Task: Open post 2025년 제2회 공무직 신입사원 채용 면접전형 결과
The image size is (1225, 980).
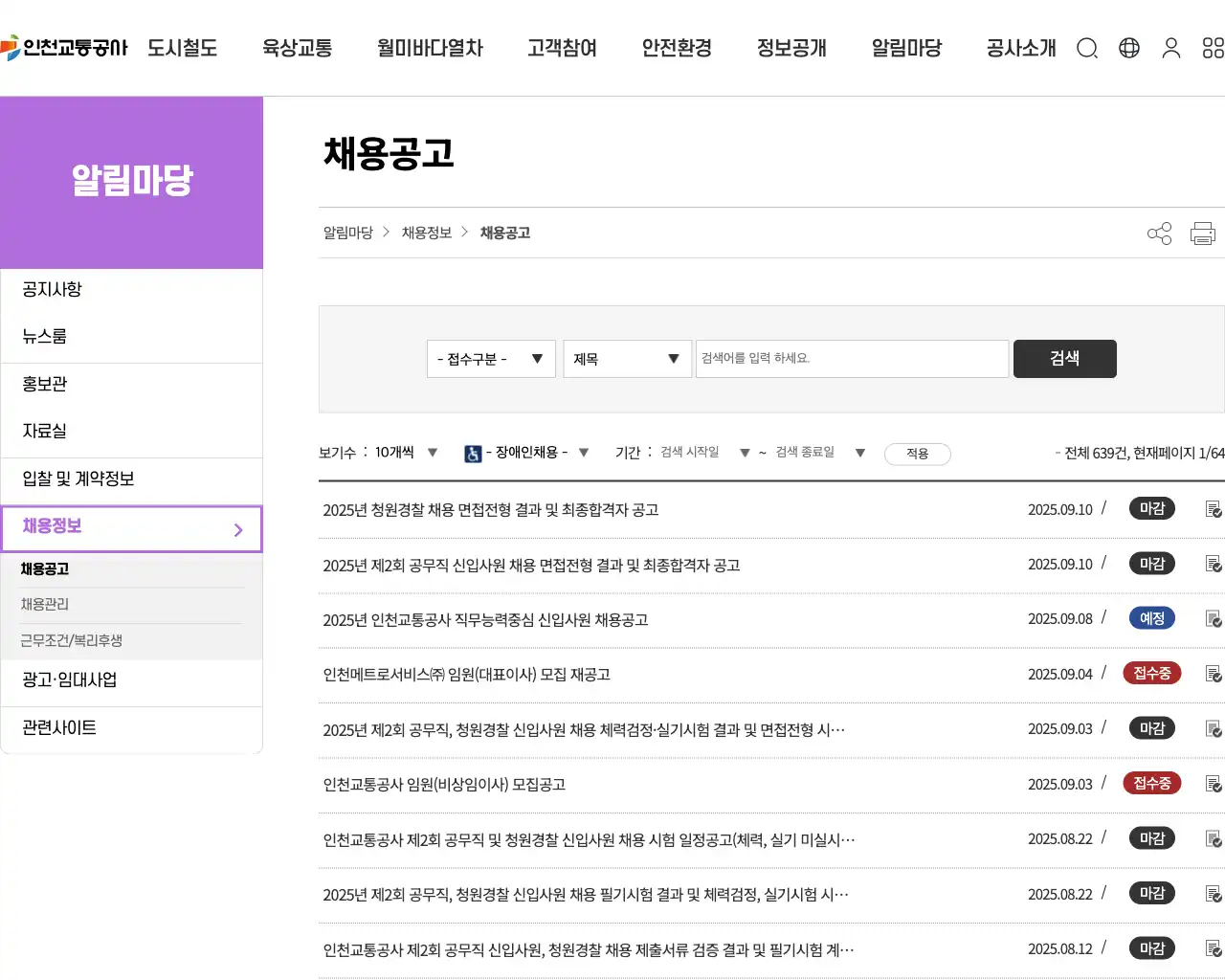Action: pyautogui.click(x=531, y=566)
